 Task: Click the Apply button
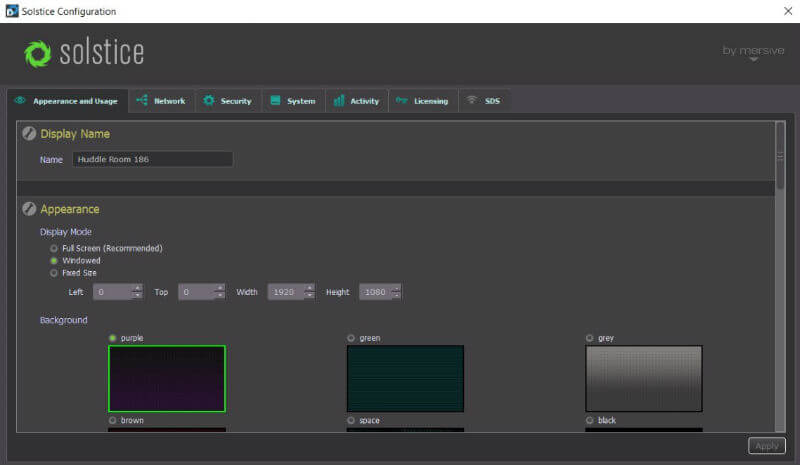(767, 446)
